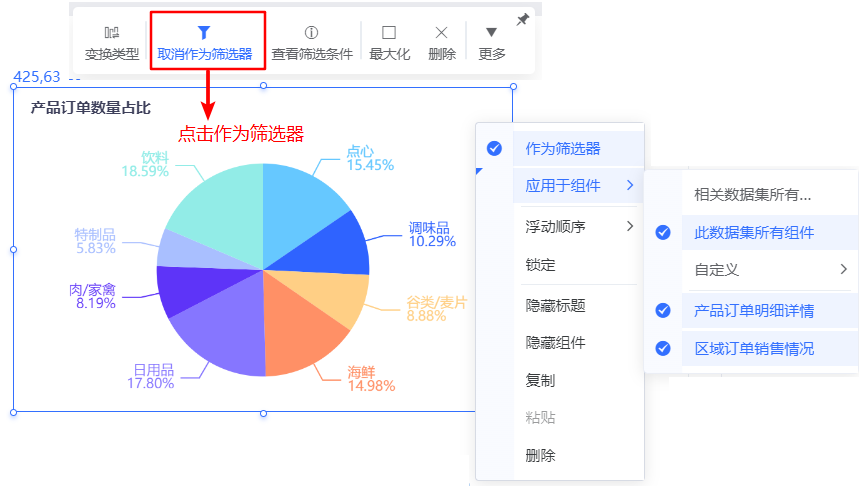
Task: Select 此数据集所有组件 option
Action: point(770,233)
